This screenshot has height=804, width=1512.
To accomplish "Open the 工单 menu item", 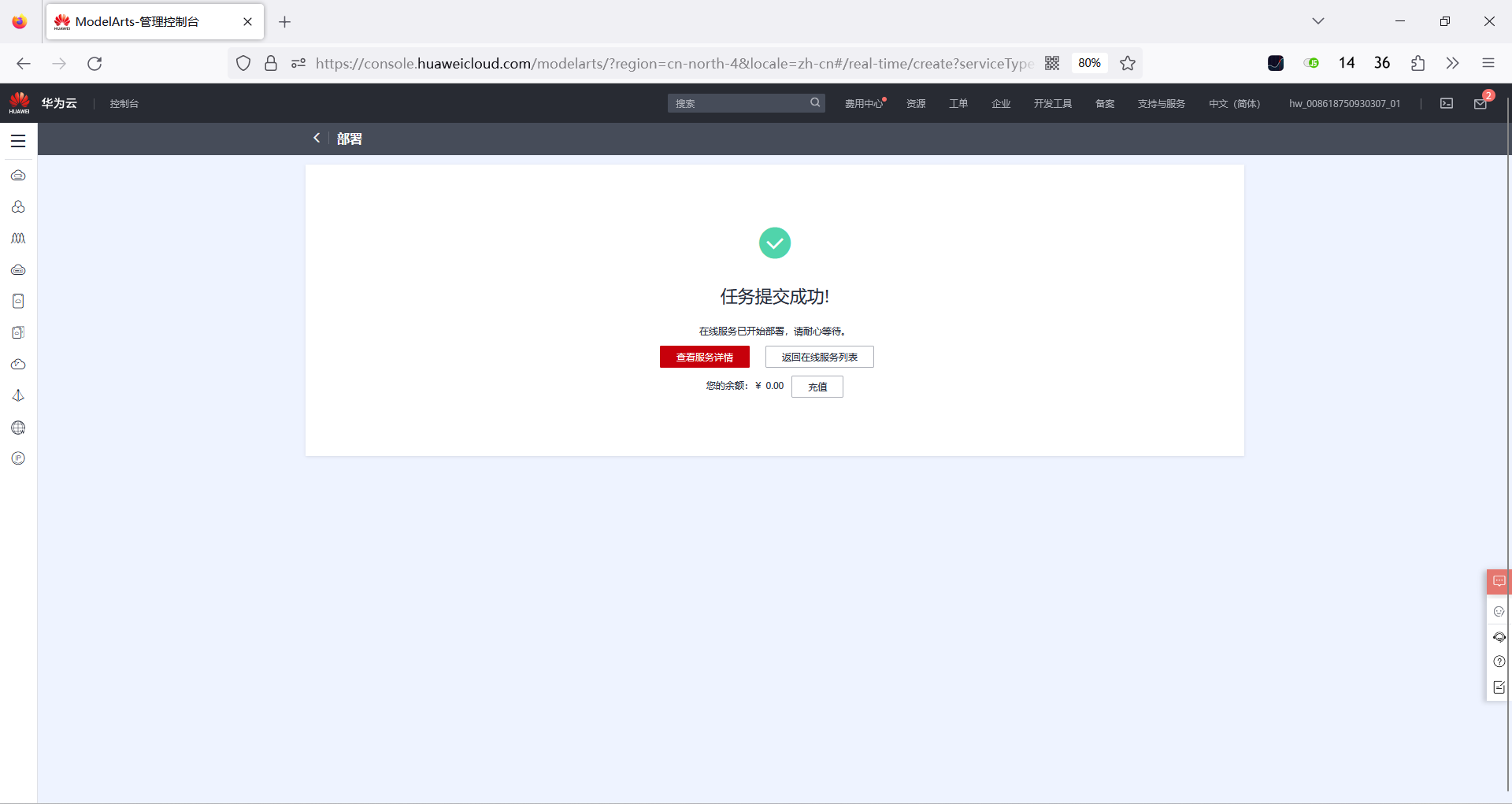I will pos(958,103).
